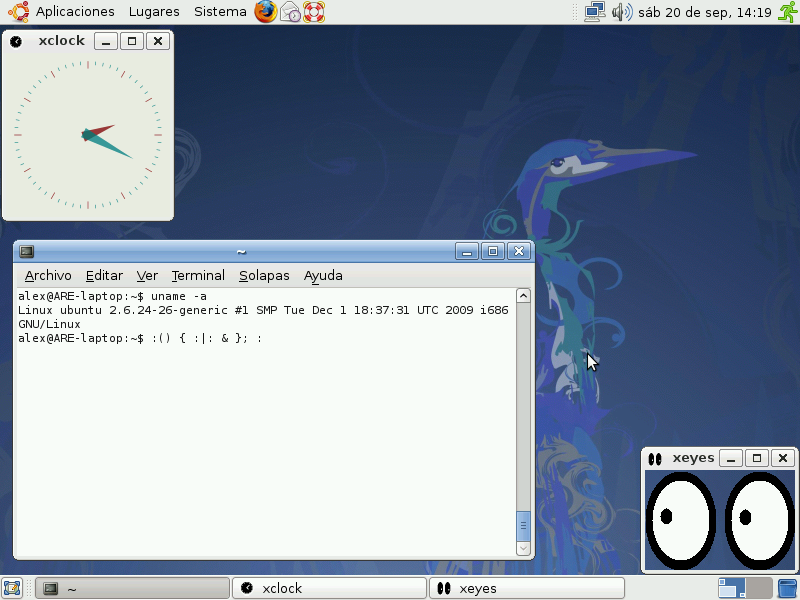Open the network connections indicator
Image resolution: width=800 pixels, height=600 pixels.
click(595, 12)
